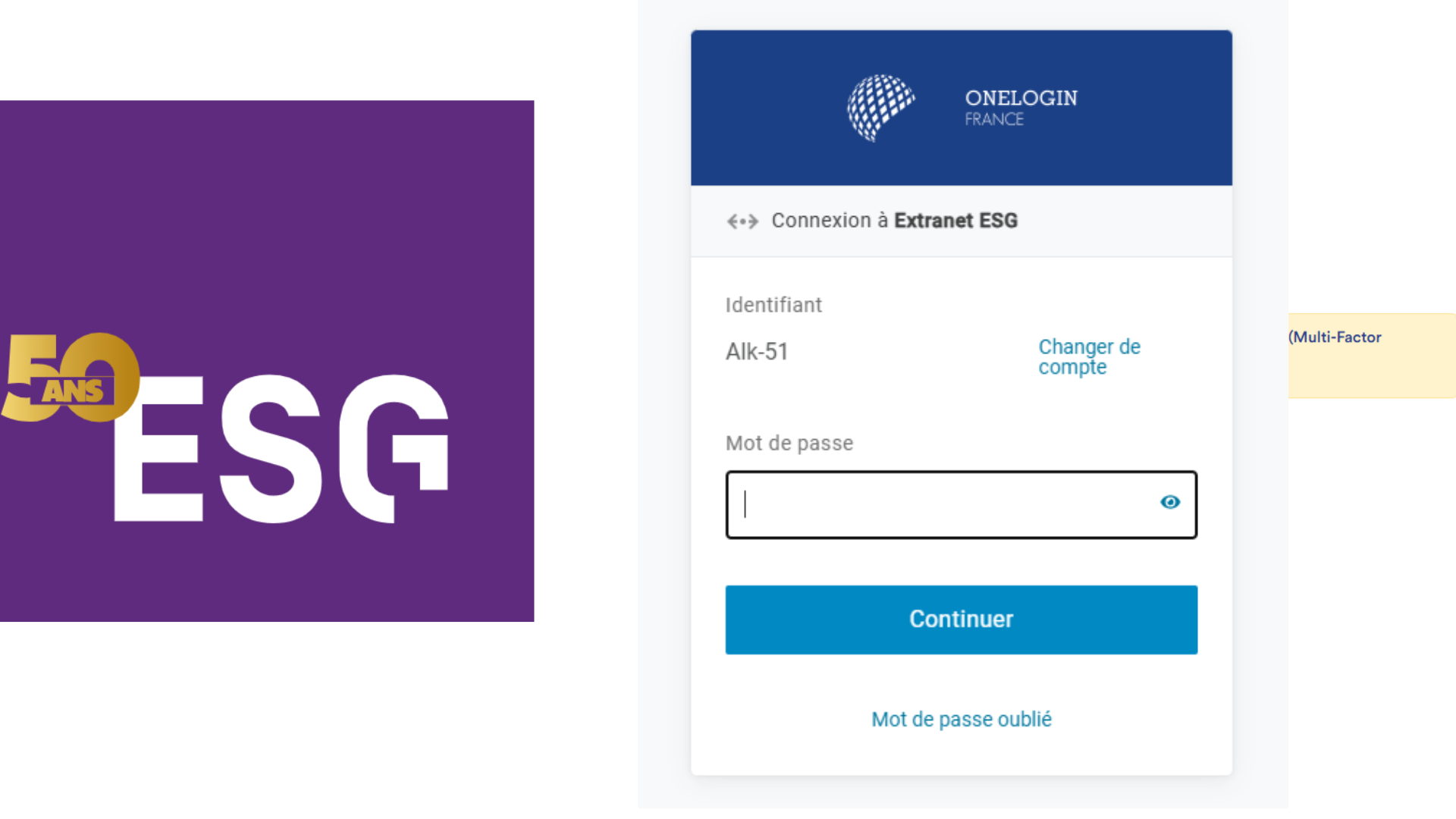This screenshot has height=819, width=1456.
Task: Click the Mot de passe label
Action: (x=789, y=443)
